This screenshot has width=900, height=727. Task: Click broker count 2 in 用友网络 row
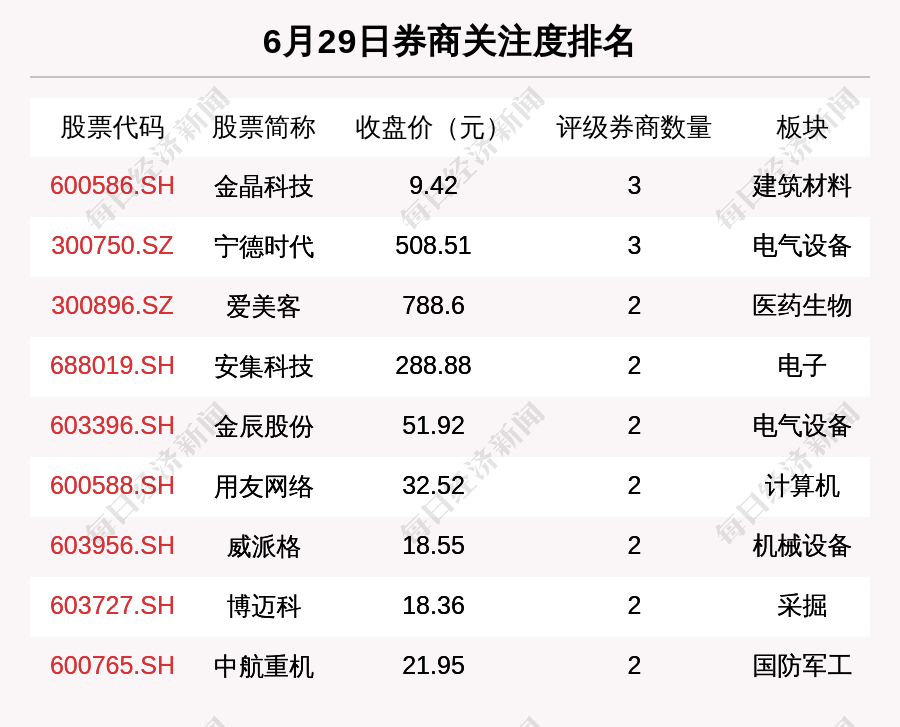[x=634, y=486]
